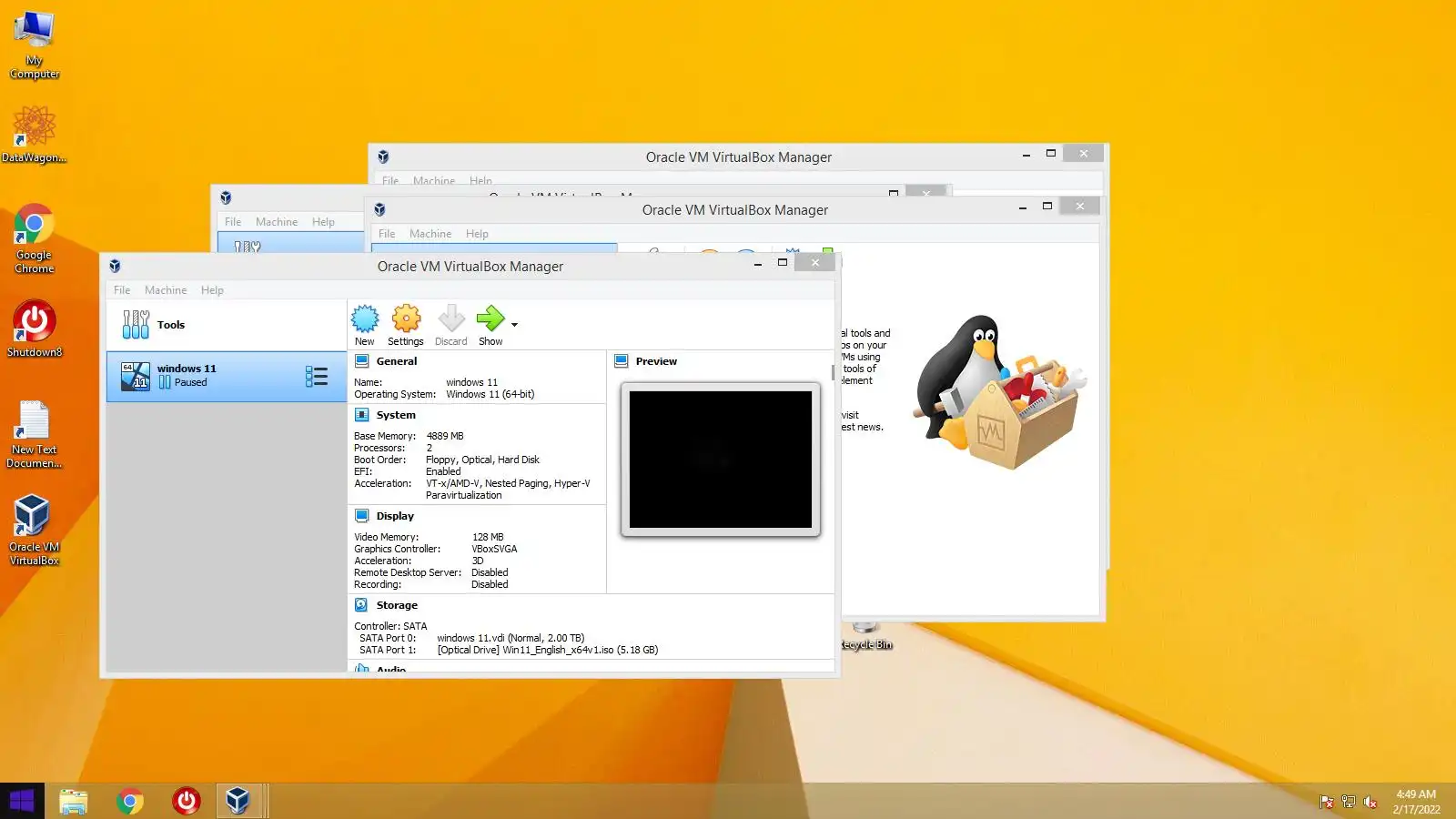Expand the dropdown arrow beside Show

(514, 325)
